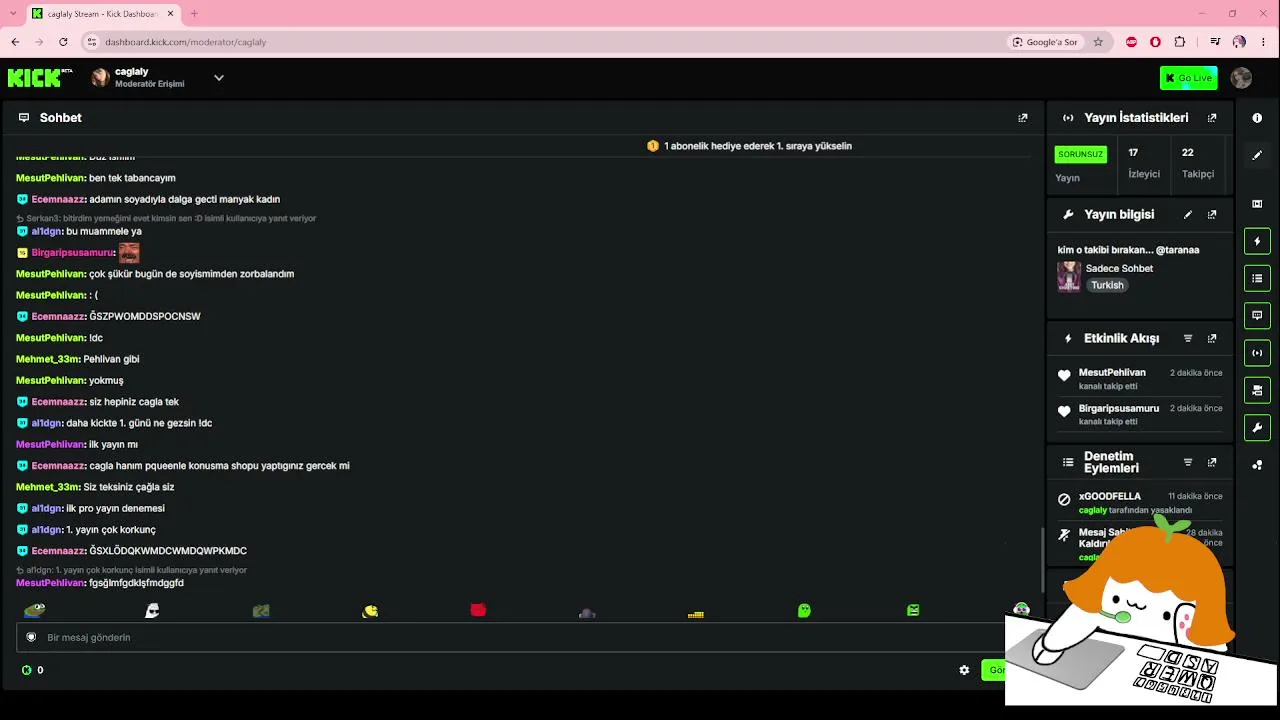
Task: Pop out the Yayın İstatistikleri panel
Action: [x=1212, y=118]
